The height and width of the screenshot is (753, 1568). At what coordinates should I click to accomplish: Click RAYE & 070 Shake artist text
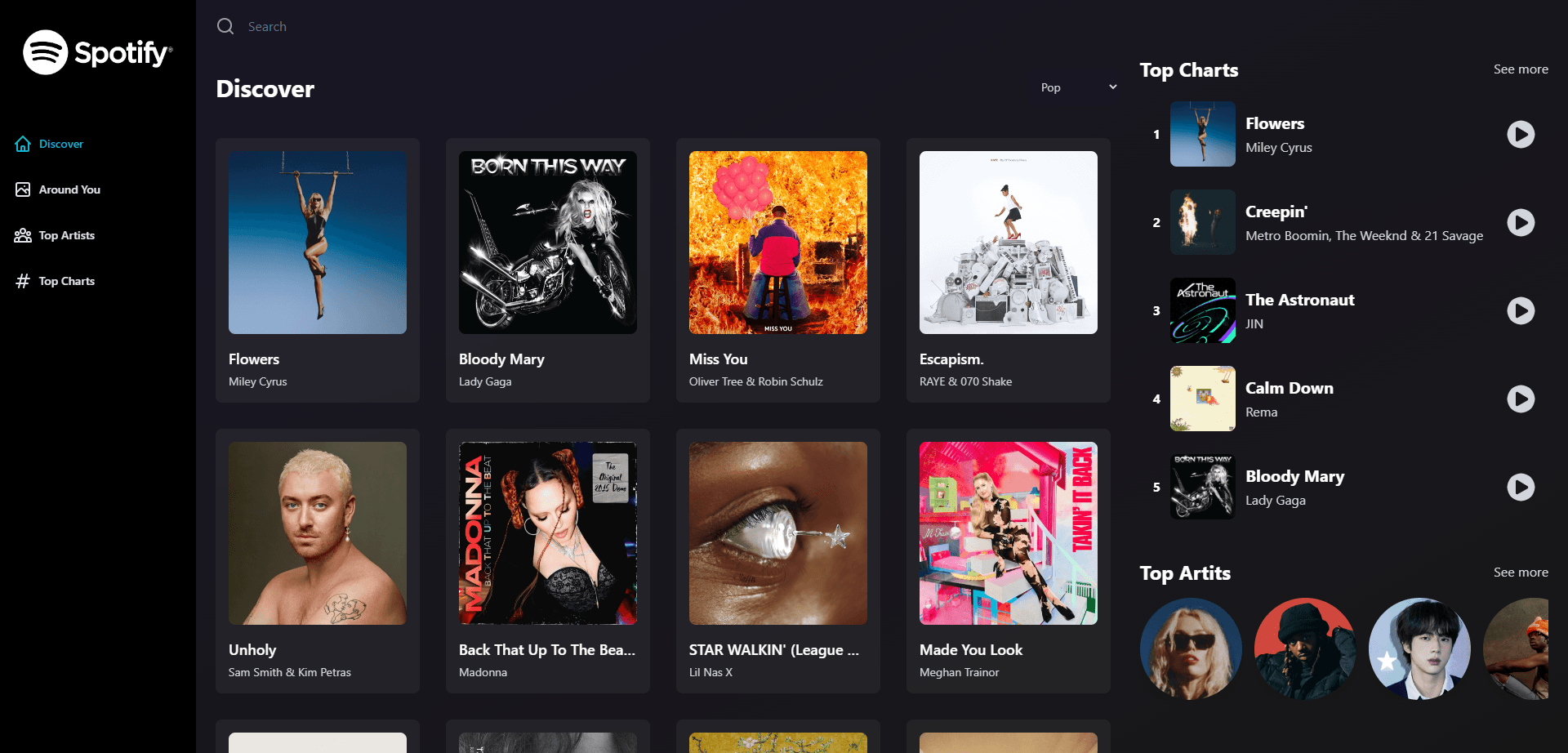[x=966, y=381]
